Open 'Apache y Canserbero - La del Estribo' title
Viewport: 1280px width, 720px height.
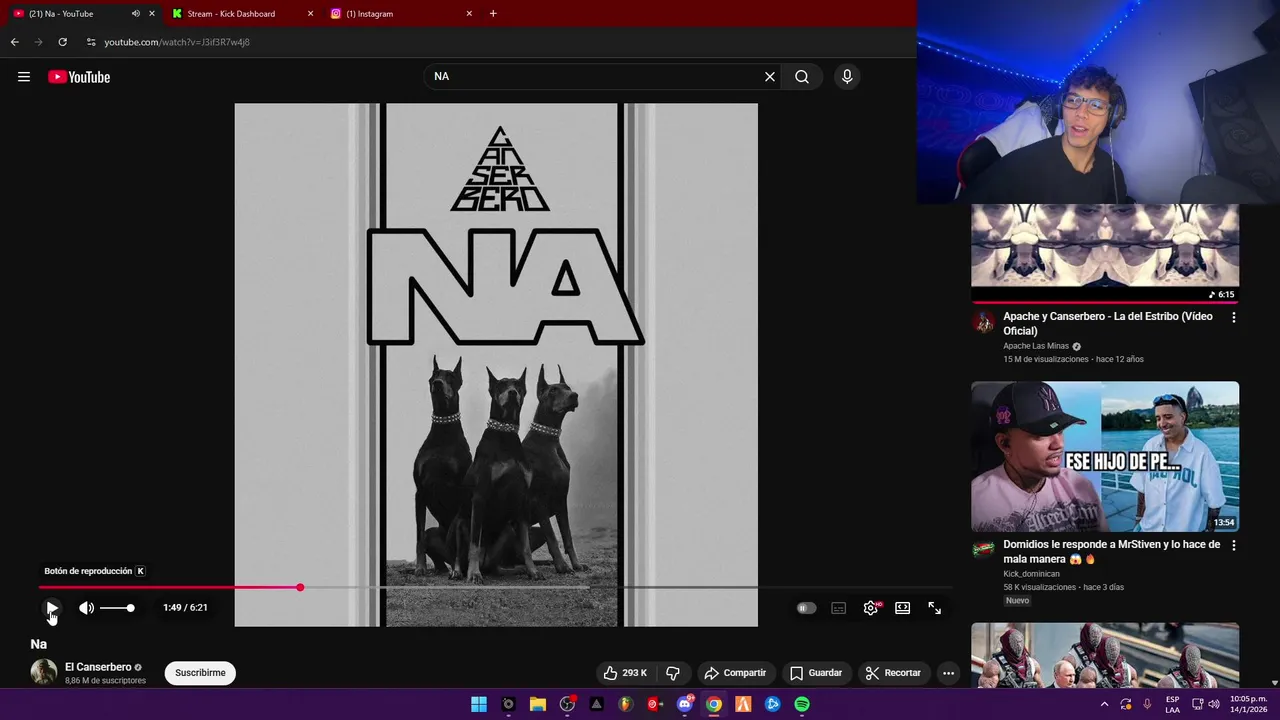click(x=1108, y=323)
